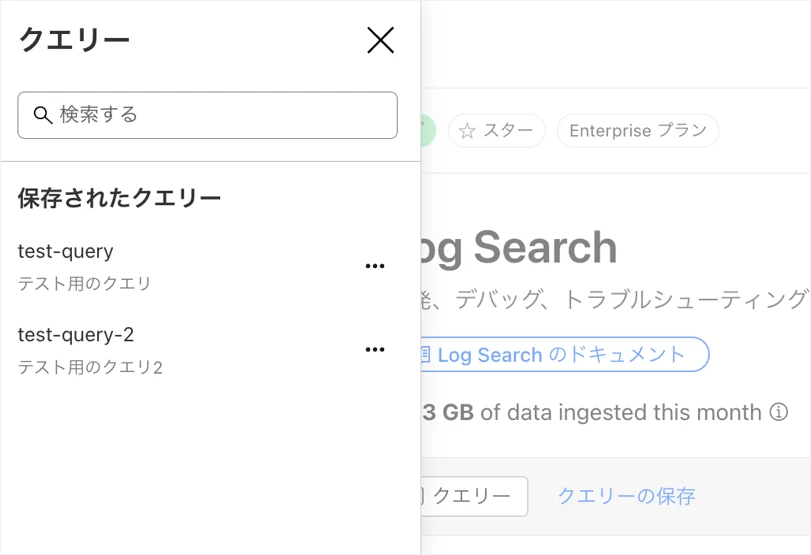Click the 保存されたクエリー section heading
The width and height of the screenshot is (811, 555).
coord(119,198)
